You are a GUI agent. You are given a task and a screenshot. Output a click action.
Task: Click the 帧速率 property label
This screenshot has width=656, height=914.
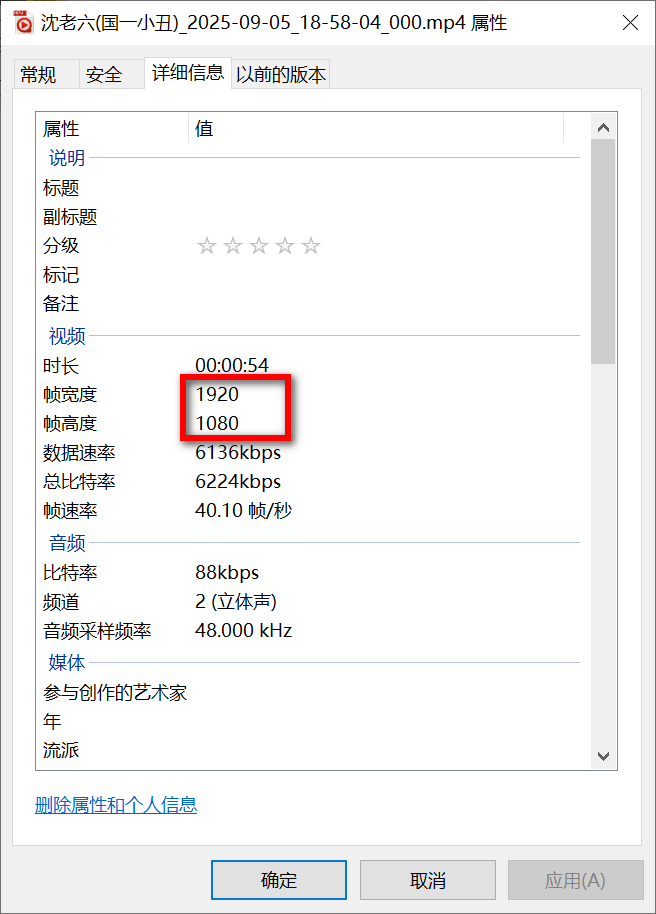70,511
